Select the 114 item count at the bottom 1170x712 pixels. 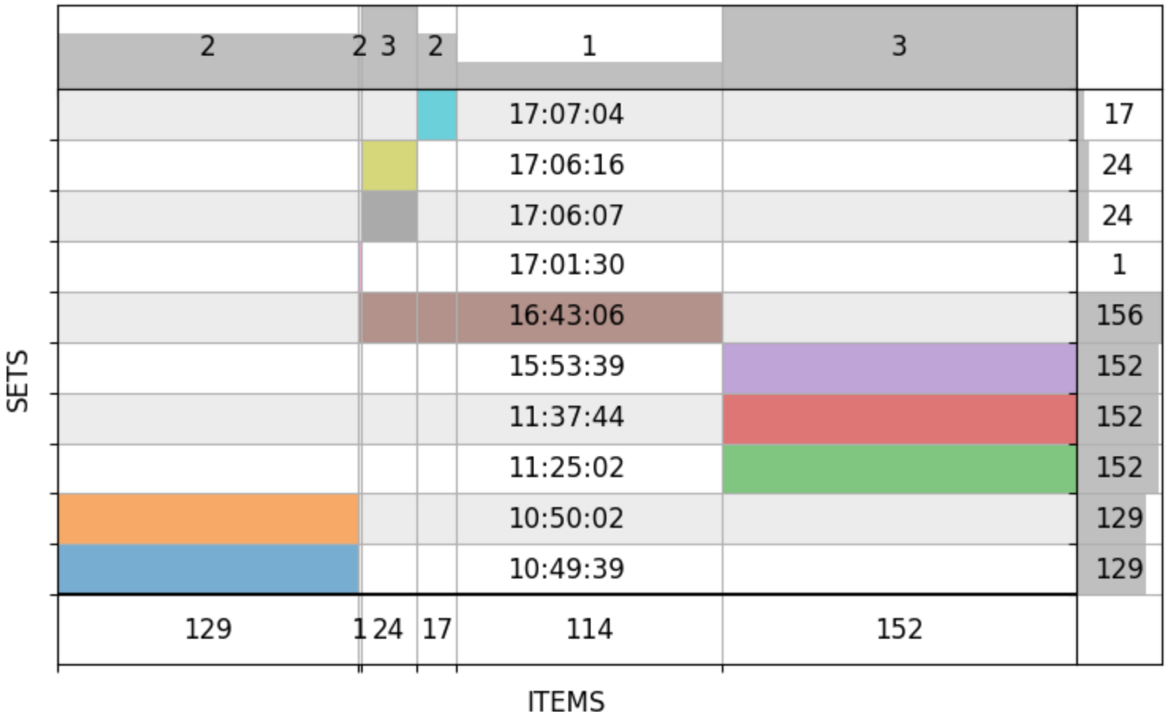coord(589,629)
